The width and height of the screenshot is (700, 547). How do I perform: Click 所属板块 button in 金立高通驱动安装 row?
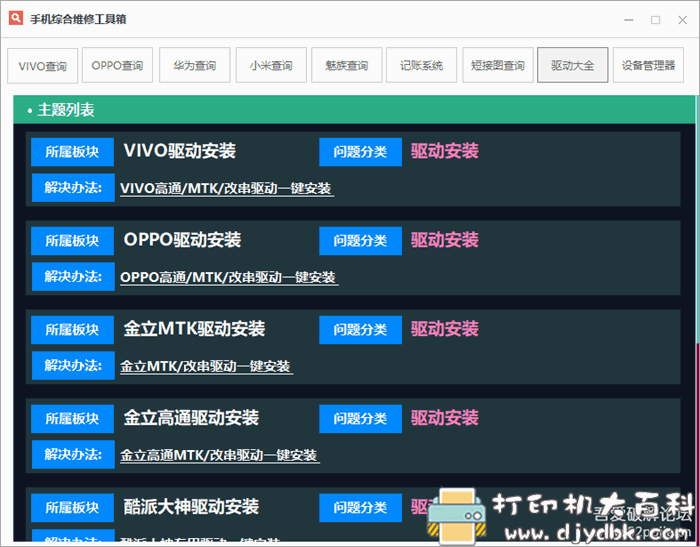coord(72,418)
